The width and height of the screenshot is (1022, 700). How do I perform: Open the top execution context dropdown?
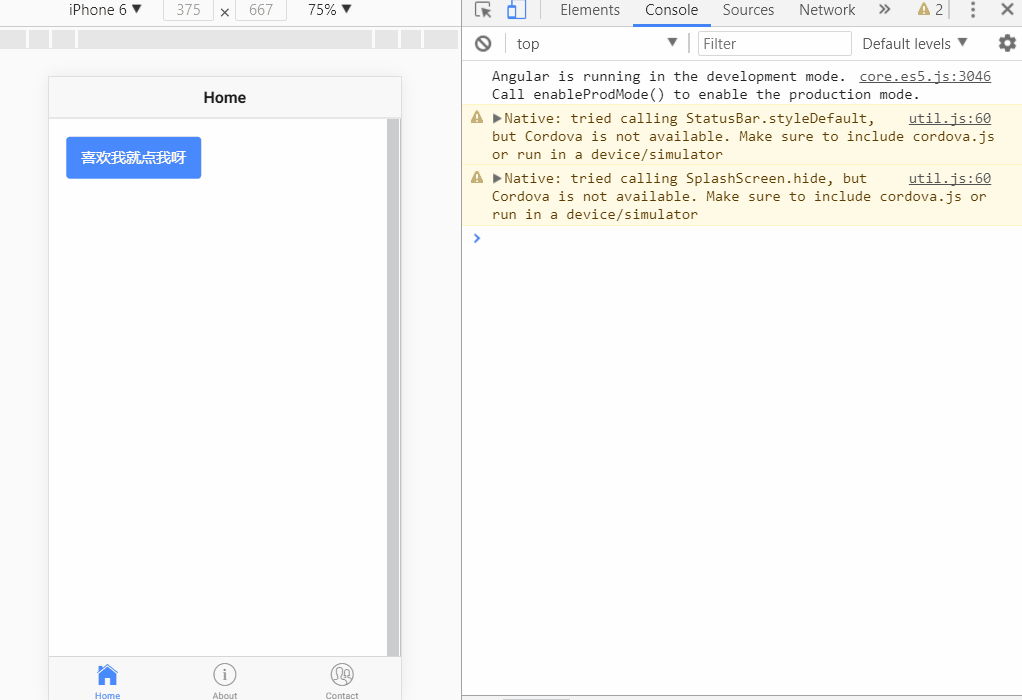(x=596, y=44)
